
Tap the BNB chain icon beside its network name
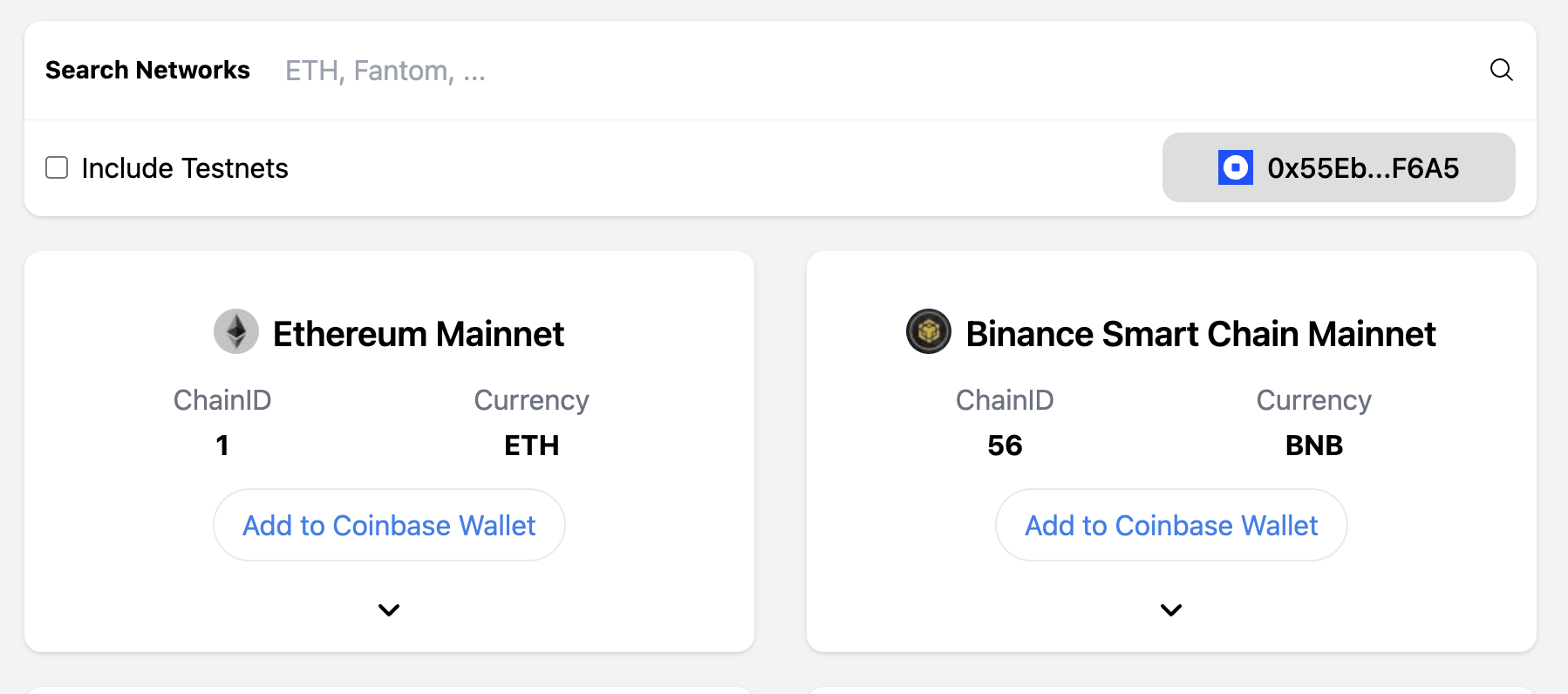928,332
